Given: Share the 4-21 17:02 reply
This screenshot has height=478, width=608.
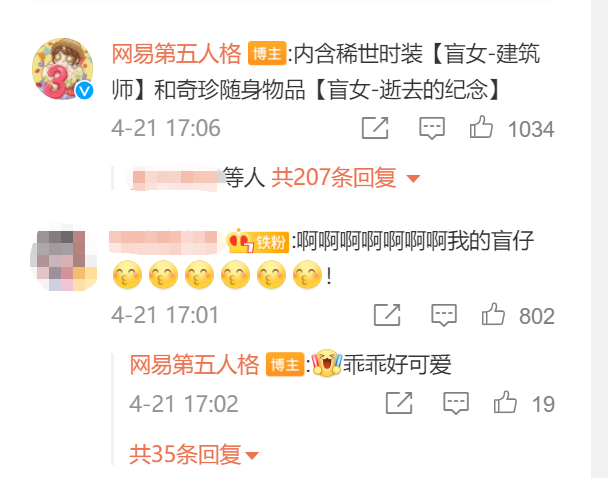Looking at the screenshot, I should click(x=399, y=403).
